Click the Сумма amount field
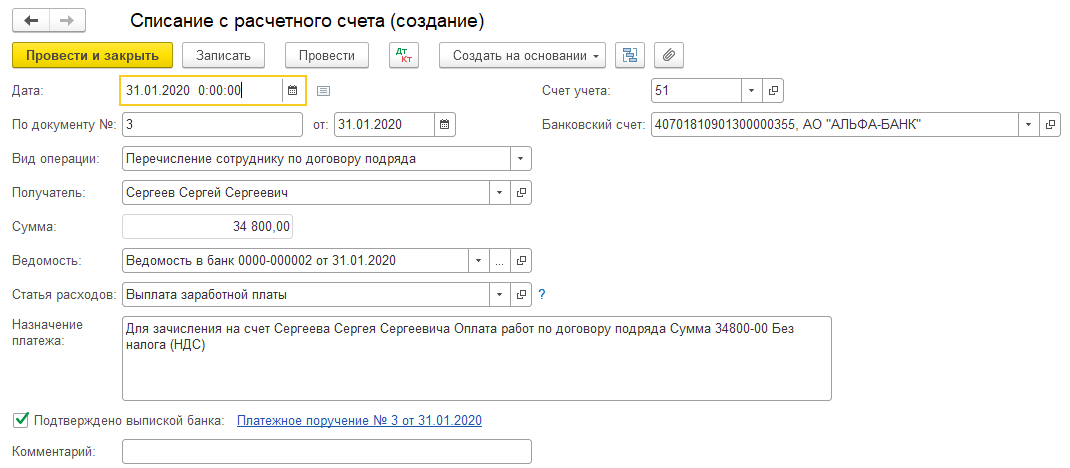The width and height of the screenshot is (1070, 468). point(208,227)
